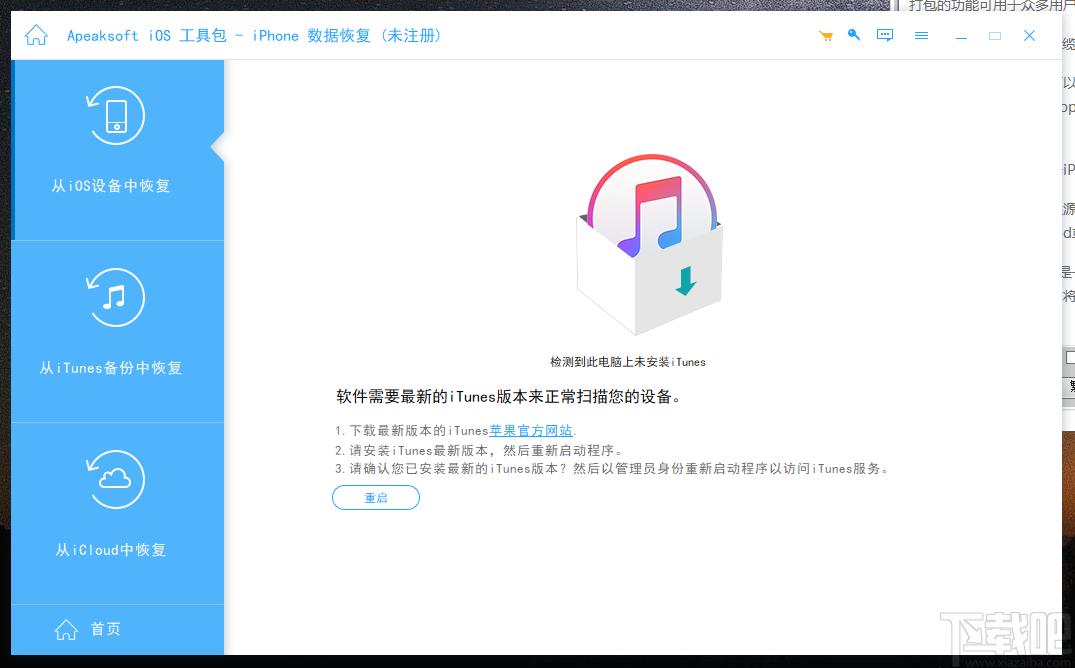Go to 首页 in the sidebar
This screenshot has height=668, width=1075.
[x=117, y=630]
